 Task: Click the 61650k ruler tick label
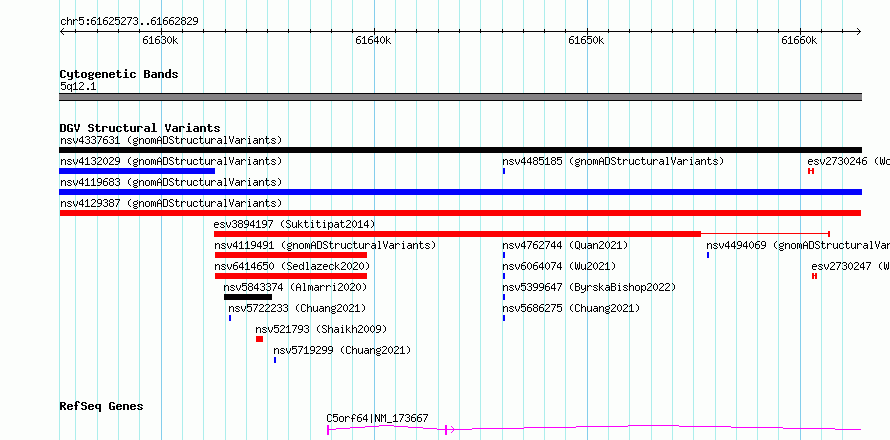(586, 40)
